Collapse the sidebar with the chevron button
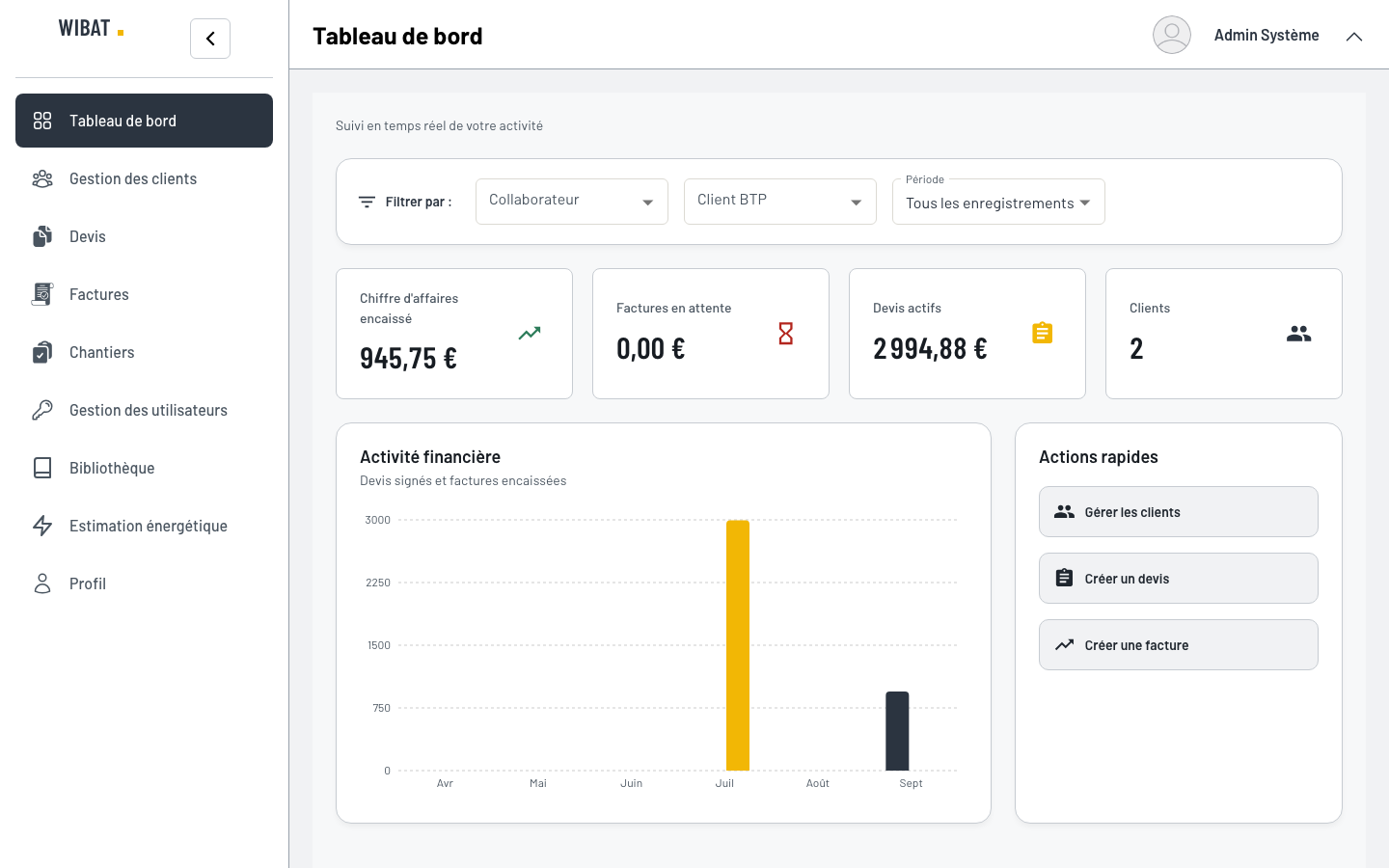The height and width of the screenshot is (868, 1389). [x=210, y=39]
